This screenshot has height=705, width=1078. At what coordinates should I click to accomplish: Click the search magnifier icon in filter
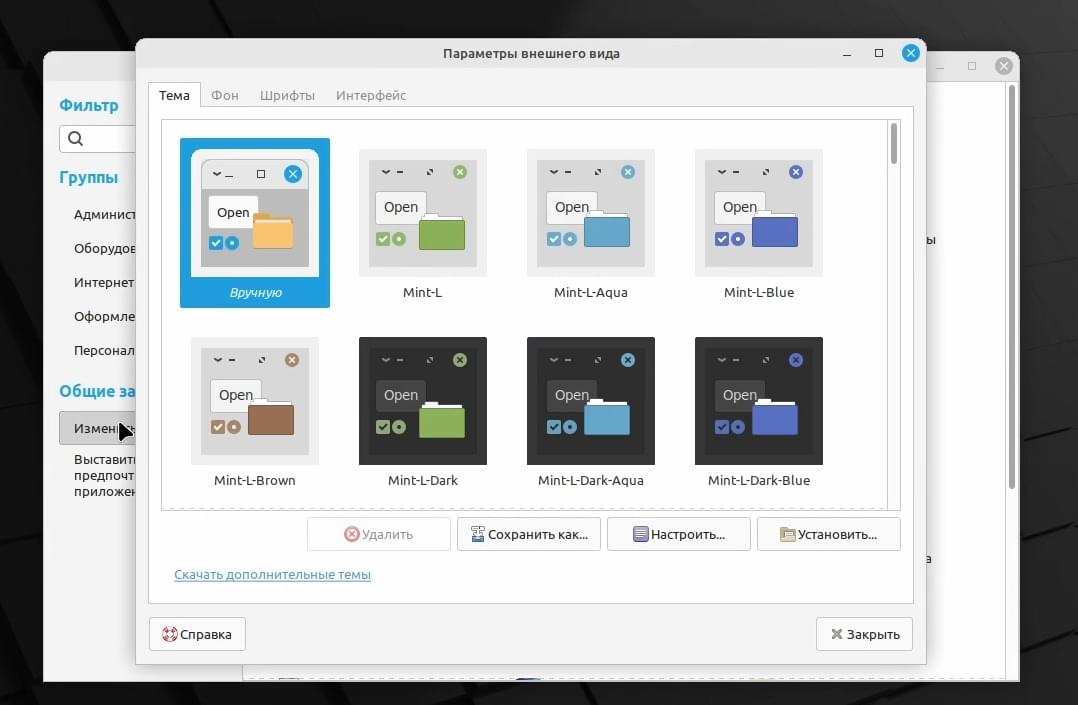(x=76, y=139)
